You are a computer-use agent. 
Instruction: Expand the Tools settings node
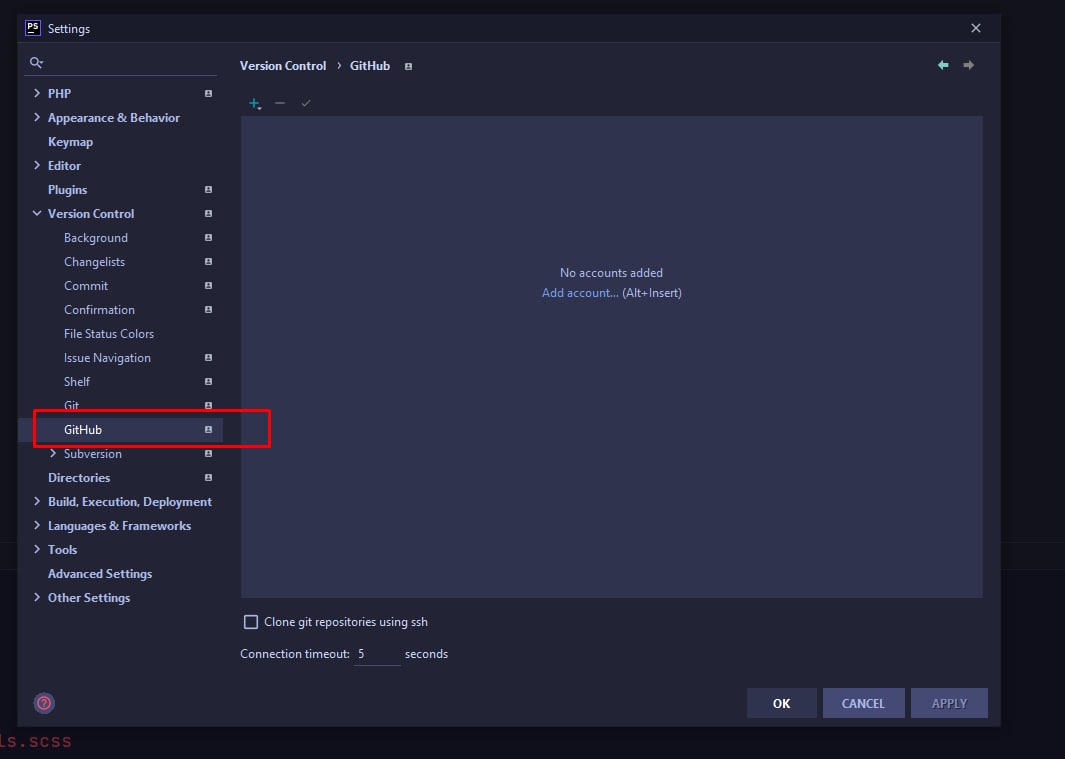(37, 549)
